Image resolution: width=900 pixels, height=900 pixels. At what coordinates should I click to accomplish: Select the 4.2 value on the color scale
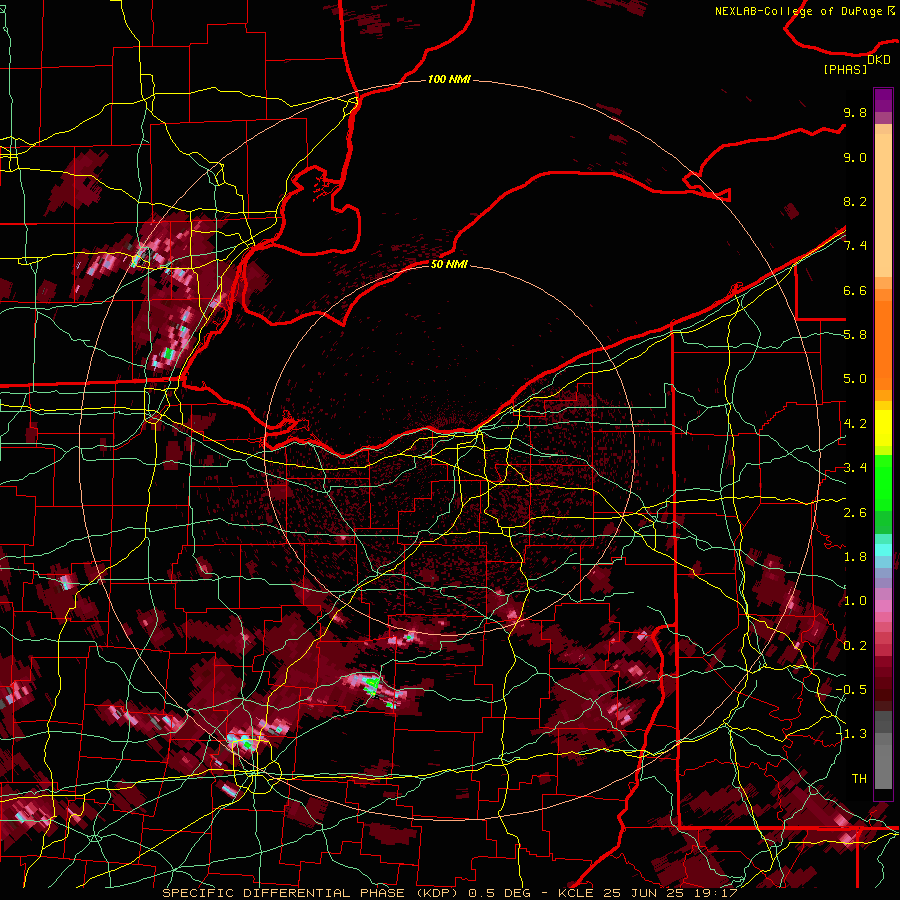coord(855,424)
